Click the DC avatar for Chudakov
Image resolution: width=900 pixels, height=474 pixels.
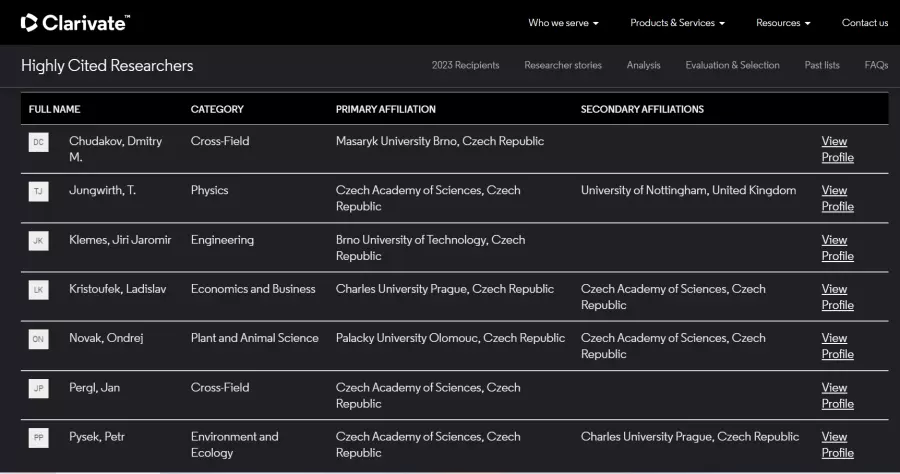pos(38,142)
